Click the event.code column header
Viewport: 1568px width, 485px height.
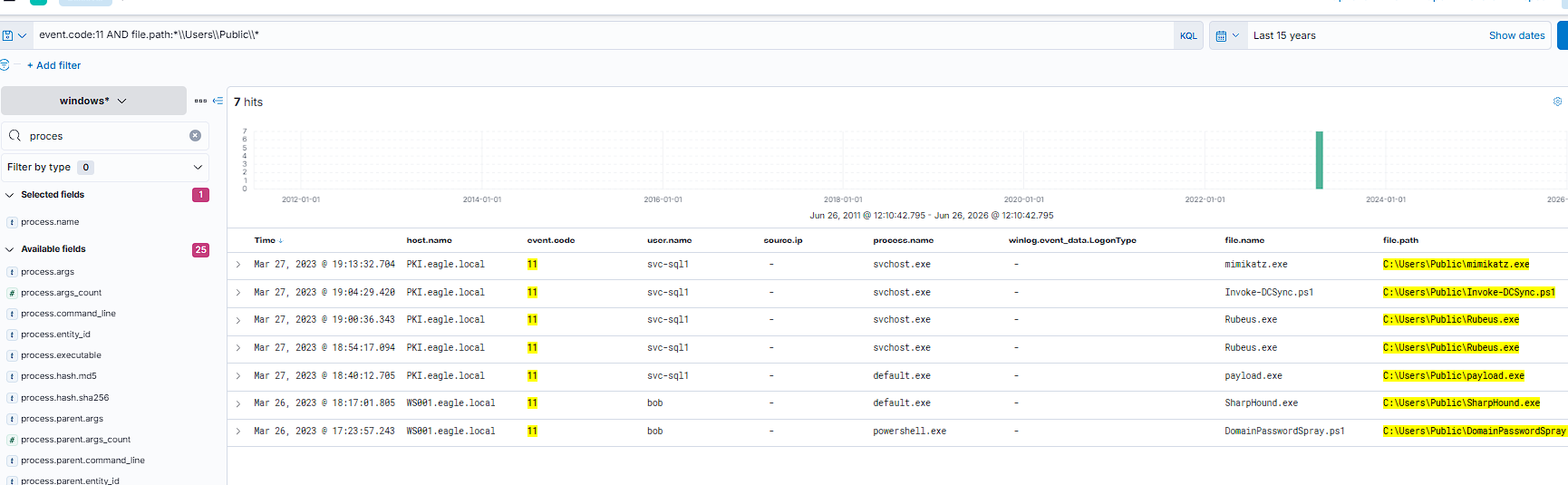551,240
